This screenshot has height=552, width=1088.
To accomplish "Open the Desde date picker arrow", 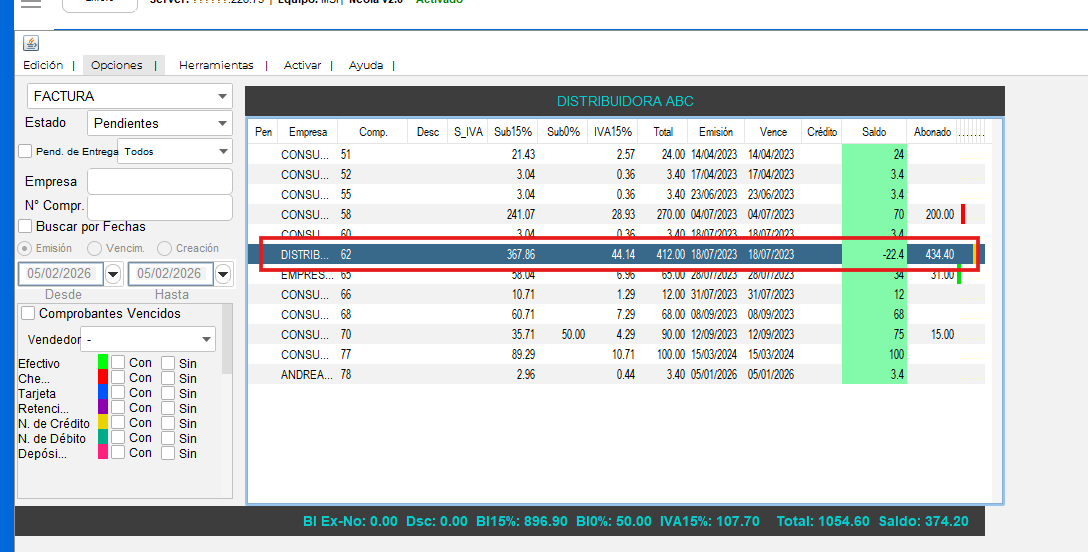I will 113,274.
